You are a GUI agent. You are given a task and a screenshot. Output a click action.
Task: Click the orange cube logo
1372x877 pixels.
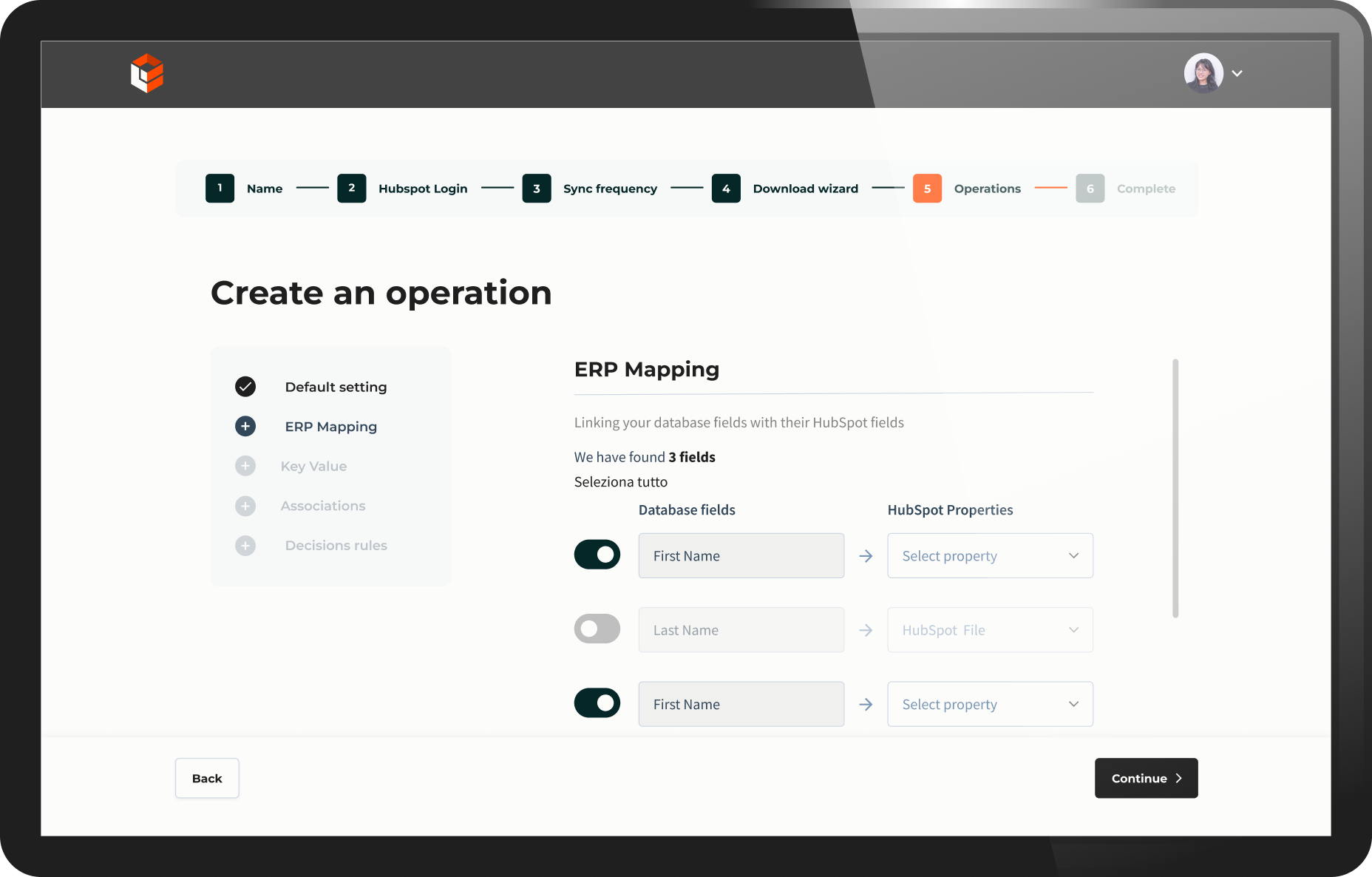point(147,73)
